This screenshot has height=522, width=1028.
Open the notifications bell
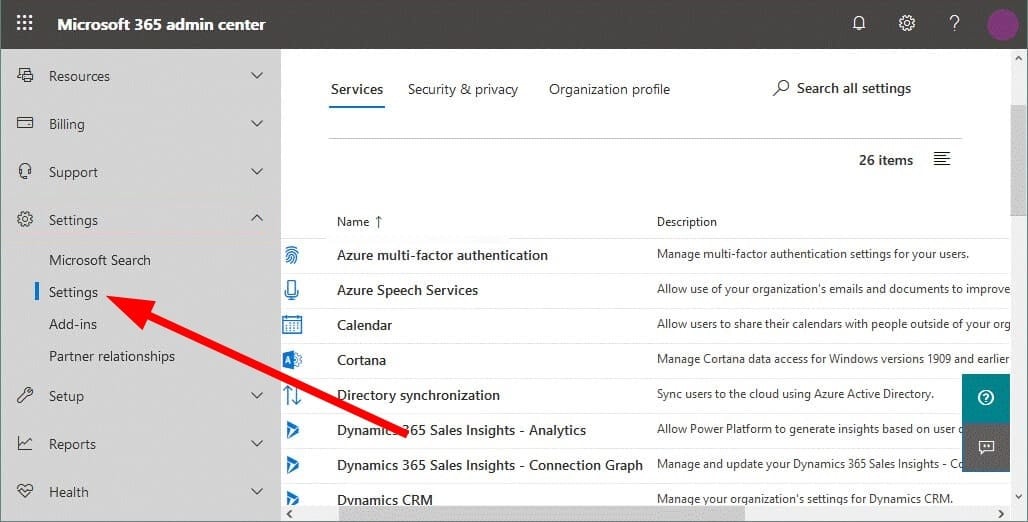click(x=859, y=24)
